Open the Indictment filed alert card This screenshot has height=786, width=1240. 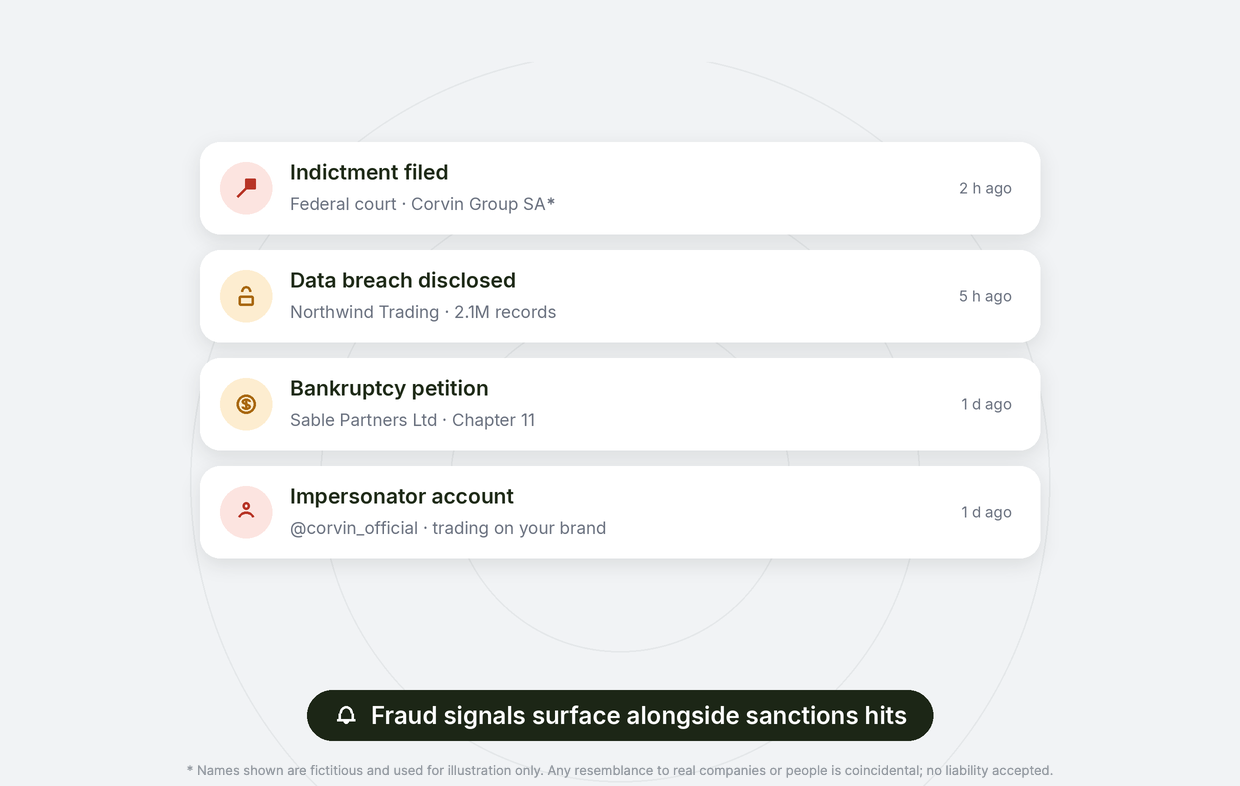click(x=620, y=188)
